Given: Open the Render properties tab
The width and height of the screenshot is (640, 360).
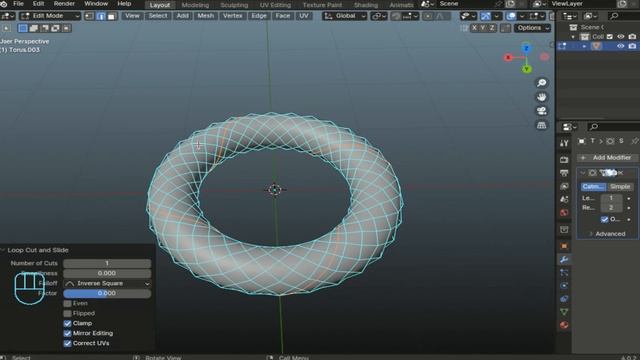Looking at the screenshot, I should tap(564, 160).
